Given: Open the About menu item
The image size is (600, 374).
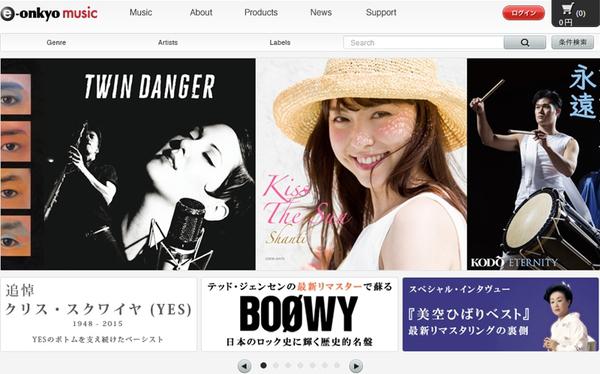Looking at the screenshot, I should tap(201, 12).
